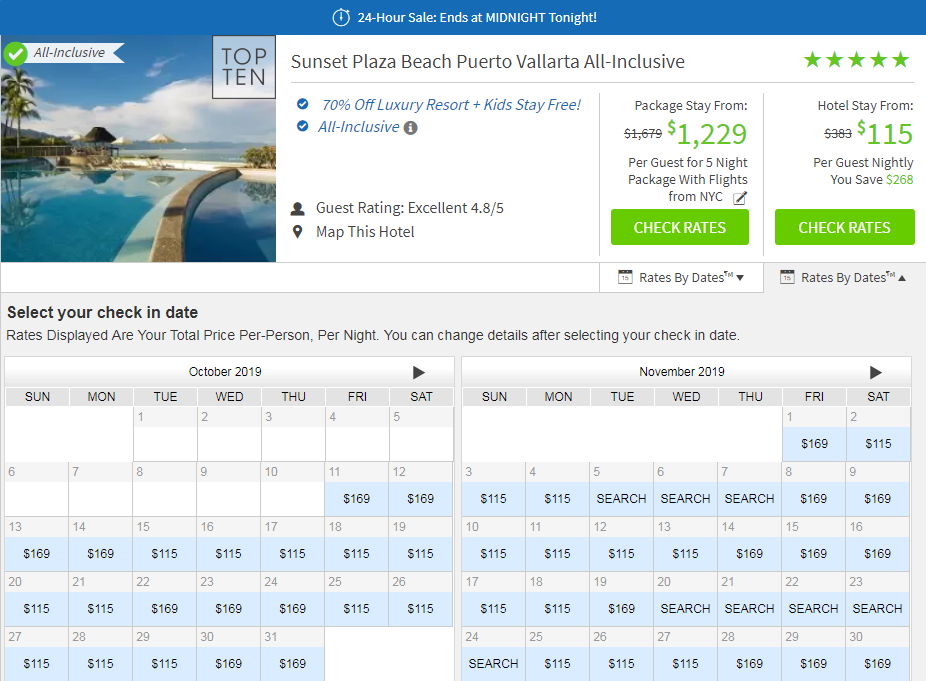This screenshot has height=681, width=926.
Task: Select November 25 check-in at $115
Action: coord(557,664)
